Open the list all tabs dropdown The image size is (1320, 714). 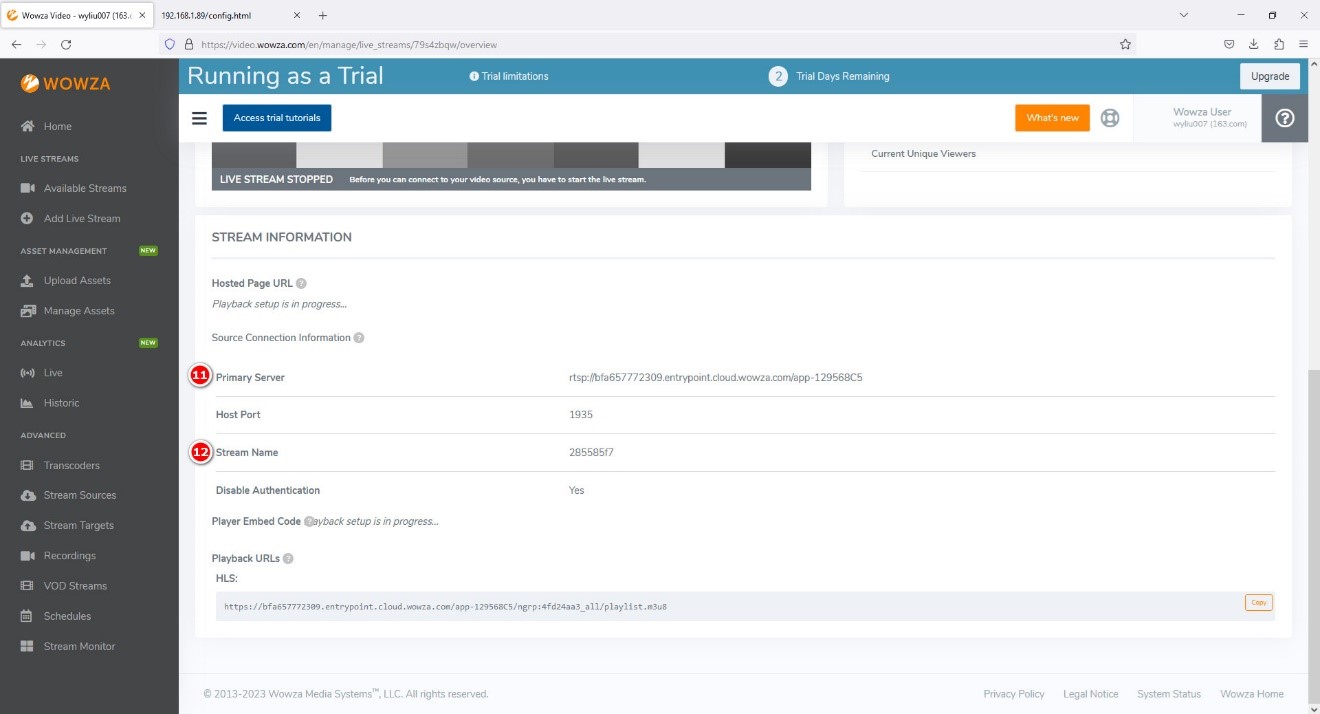click(x=1184, y=16)
